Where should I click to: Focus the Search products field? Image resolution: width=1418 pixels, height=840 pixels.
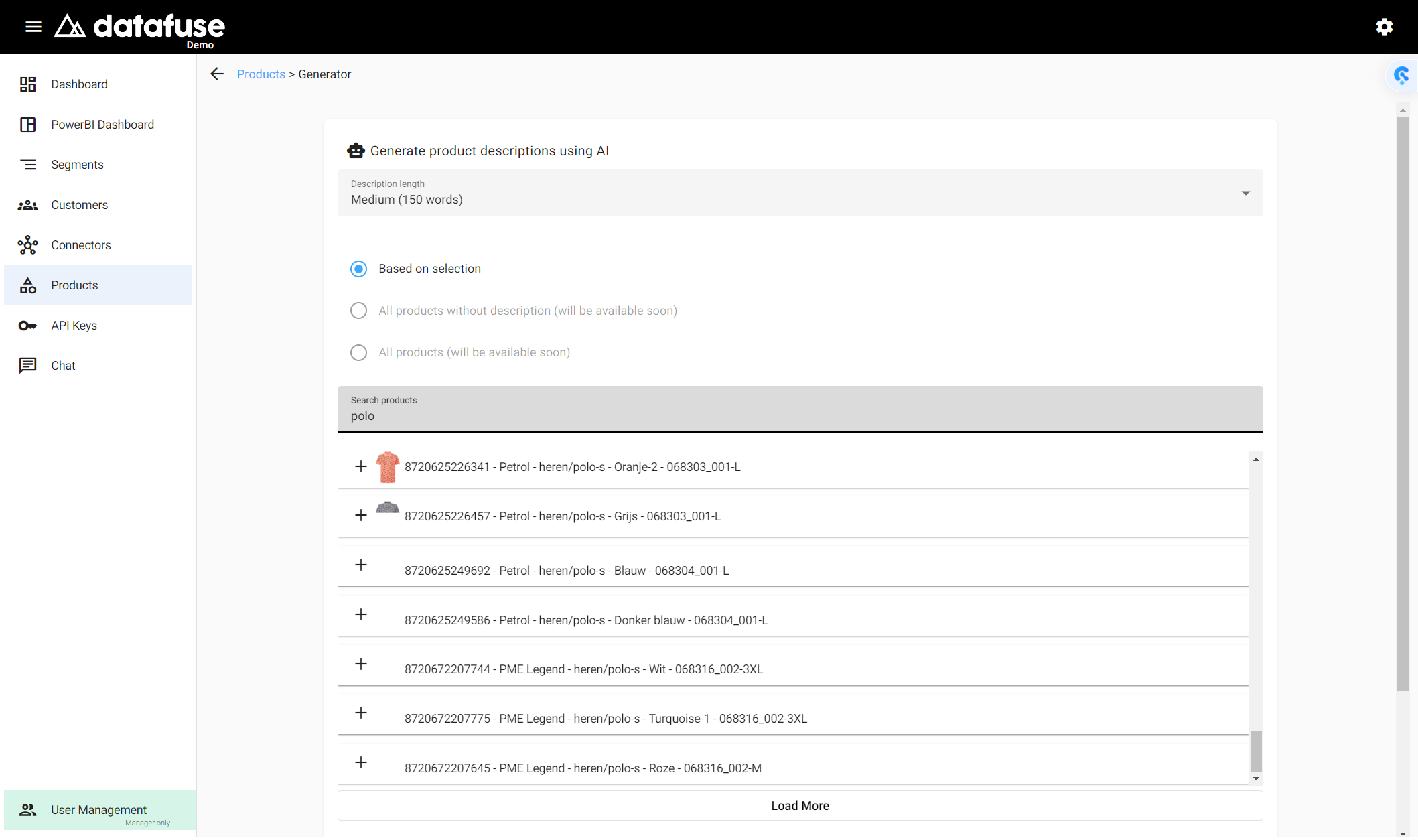800,409
